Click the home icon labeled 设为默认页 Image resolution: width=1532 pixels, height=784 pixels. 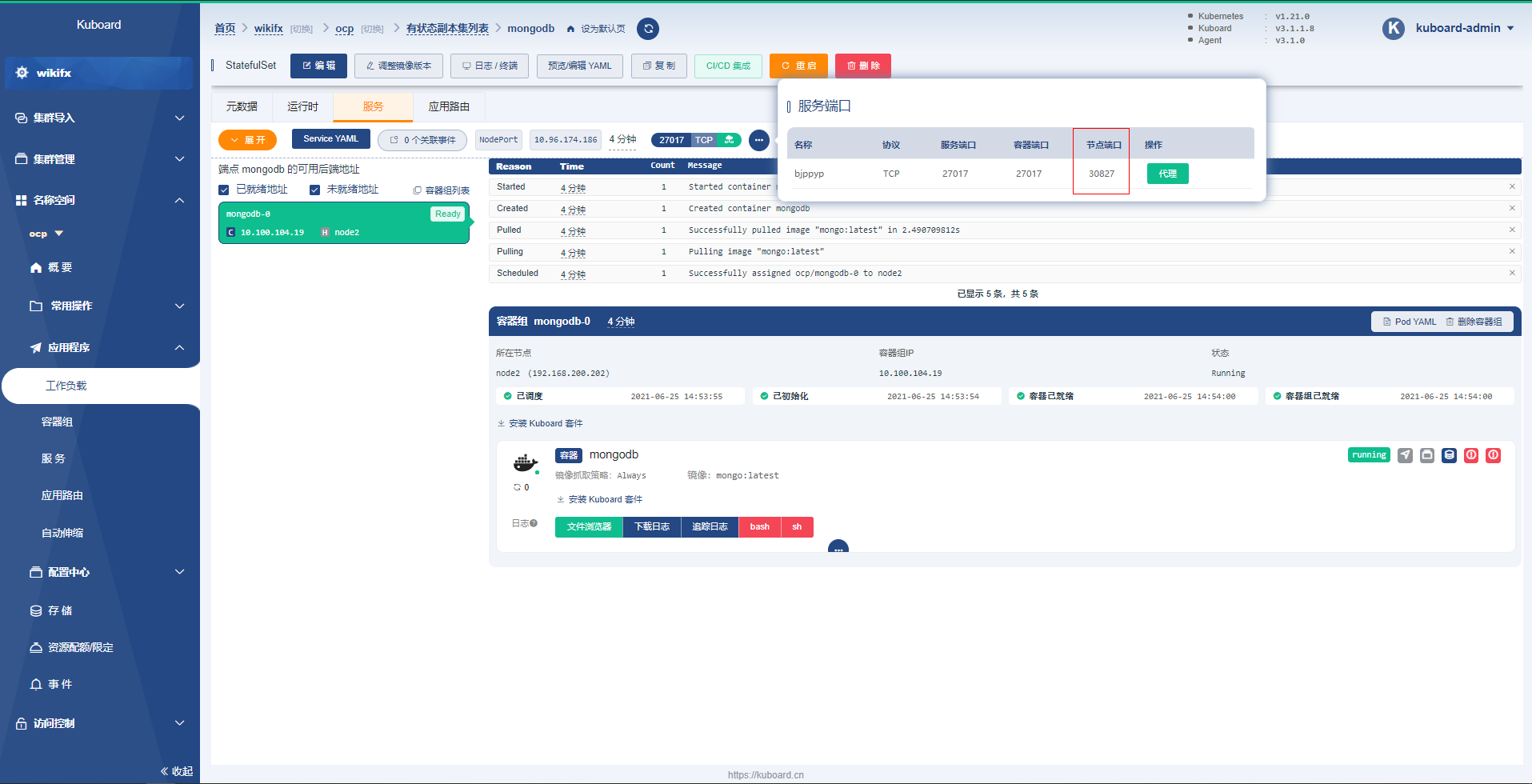570,28
